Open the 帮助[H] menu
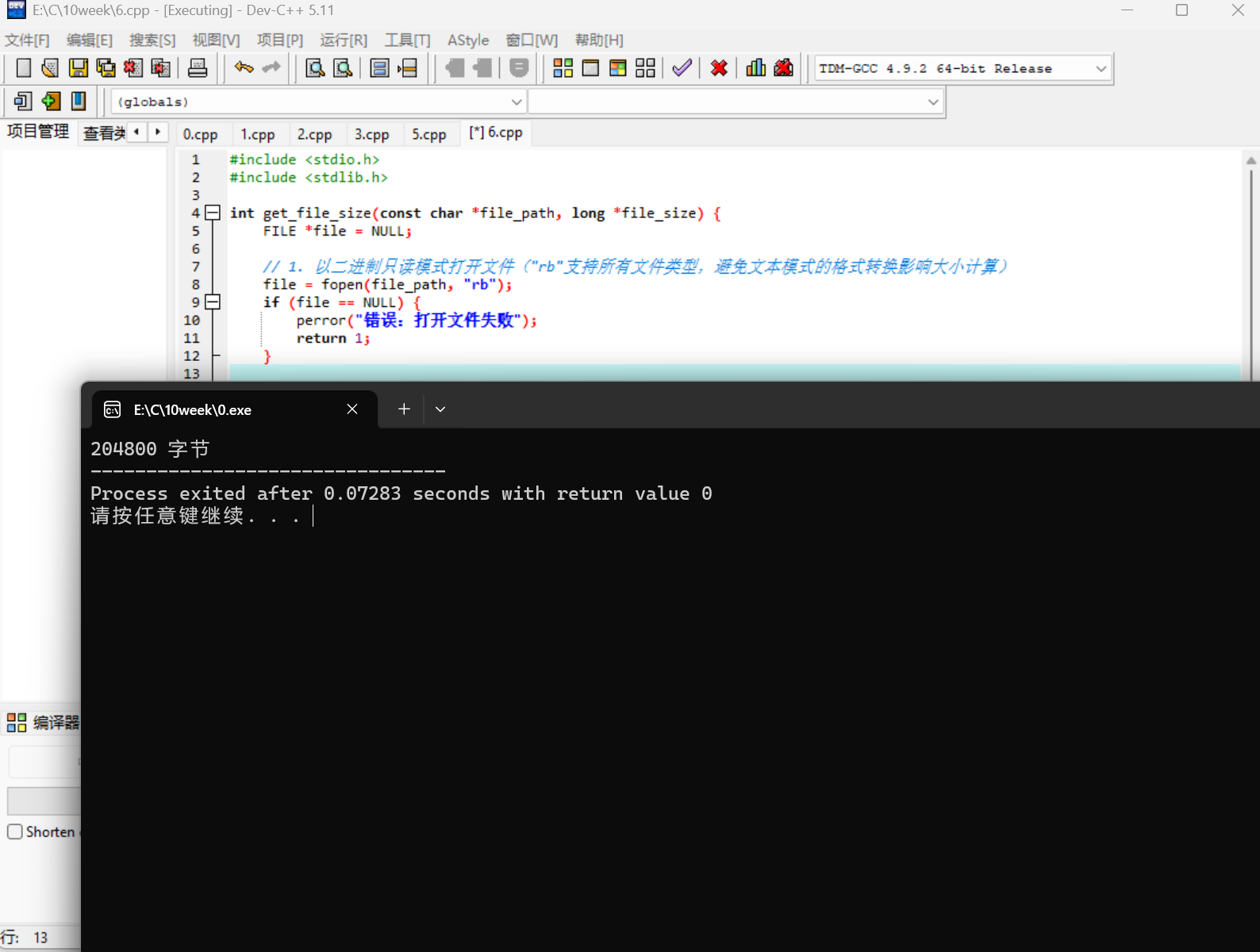1260x952 pixels. coord(599,40)
